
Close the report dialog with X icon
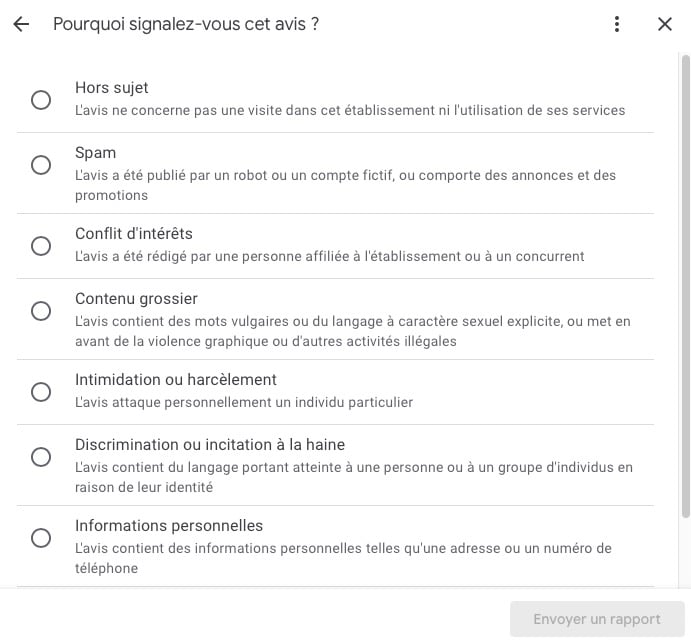coord(665,24)
